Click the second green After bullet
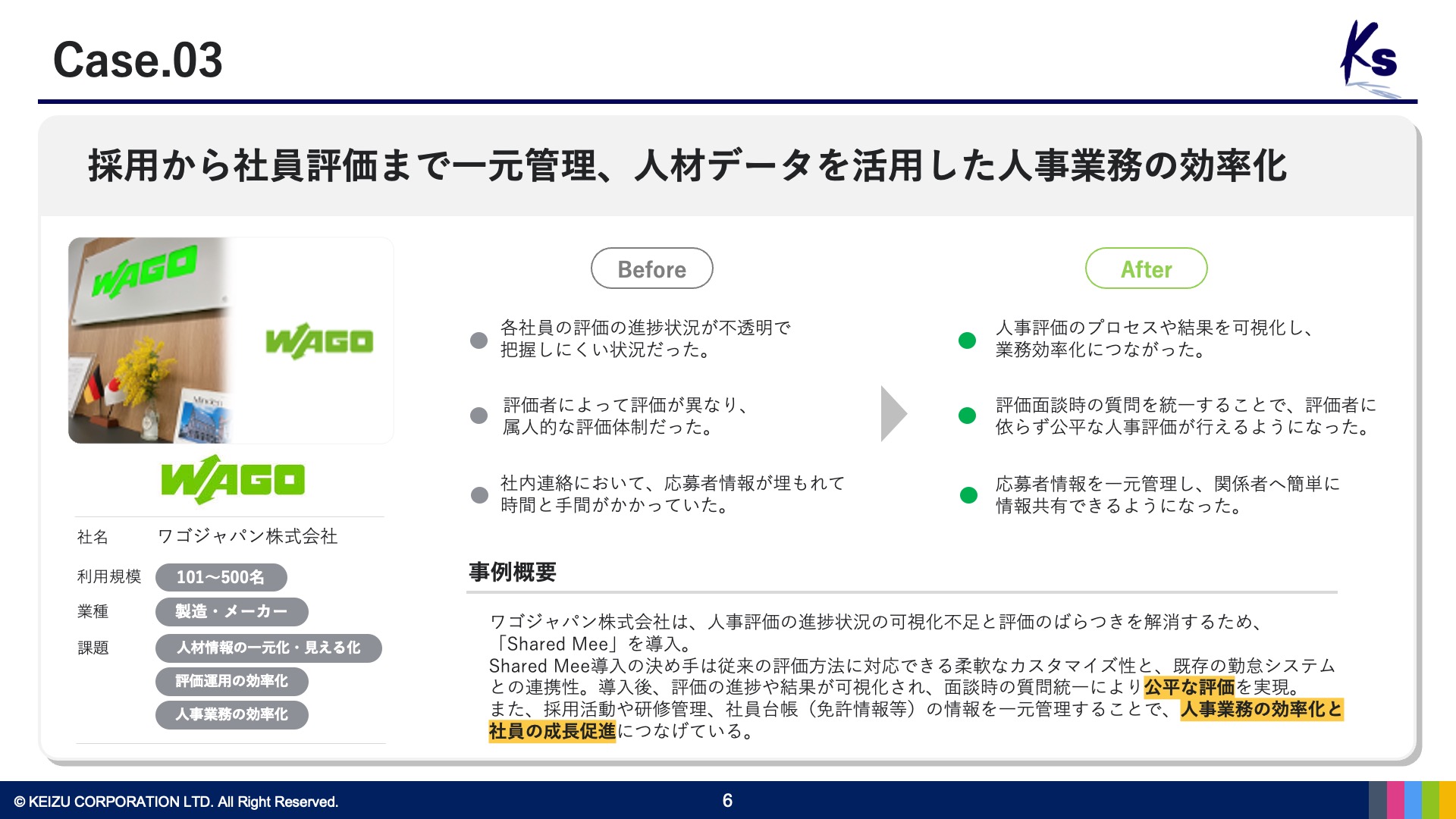 [x=967, y=416]
